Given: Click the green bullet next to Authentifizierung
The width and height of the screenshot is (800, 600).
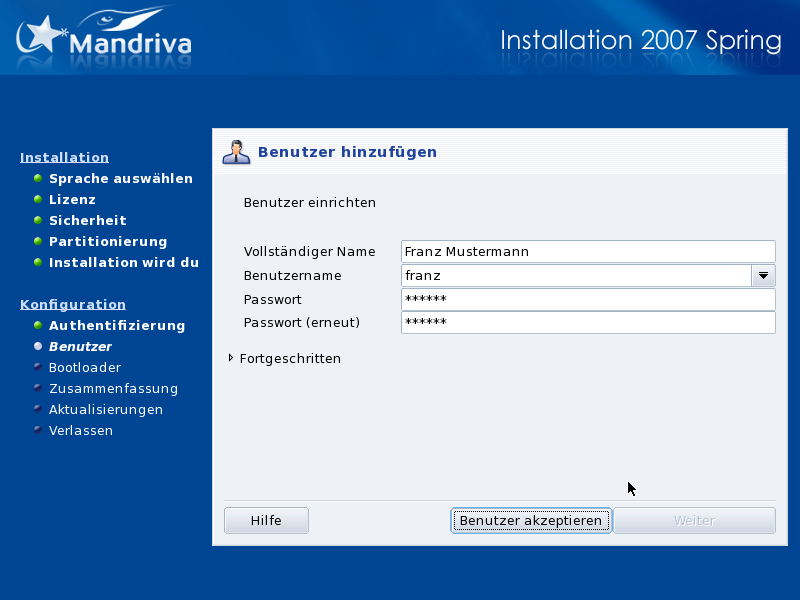Looking at the screenshot, I should [x=38, y=326].
